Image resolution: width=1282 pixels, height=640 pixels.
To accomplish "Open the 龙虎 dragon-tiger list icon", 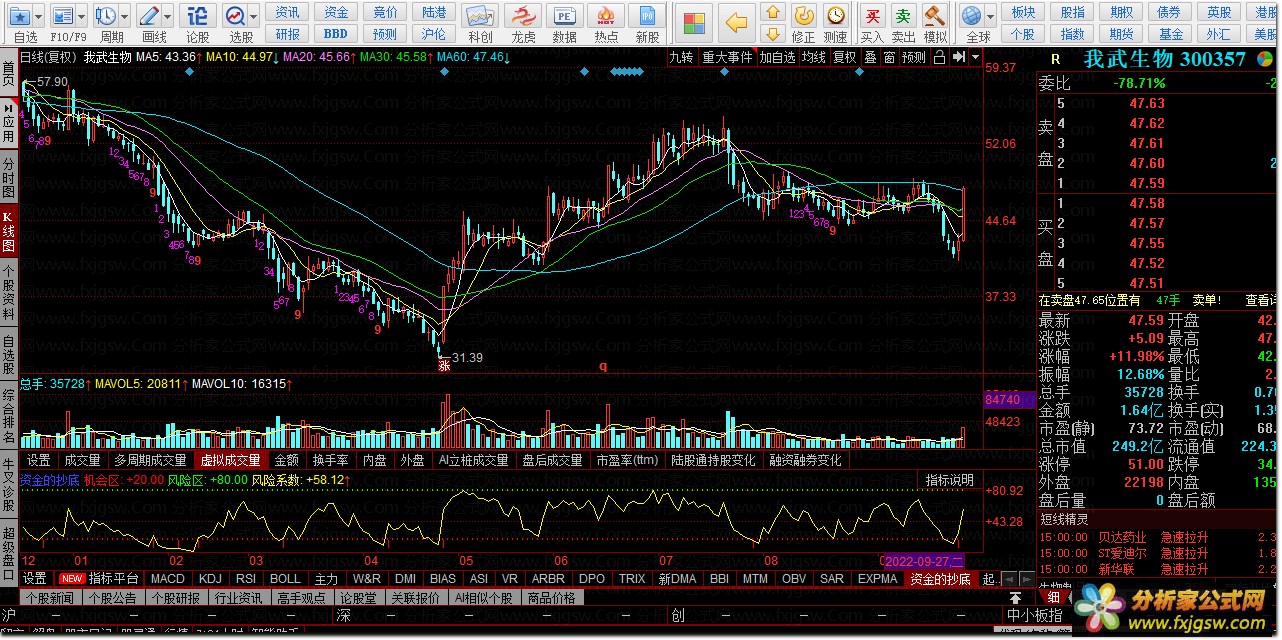I will [523, 17].
